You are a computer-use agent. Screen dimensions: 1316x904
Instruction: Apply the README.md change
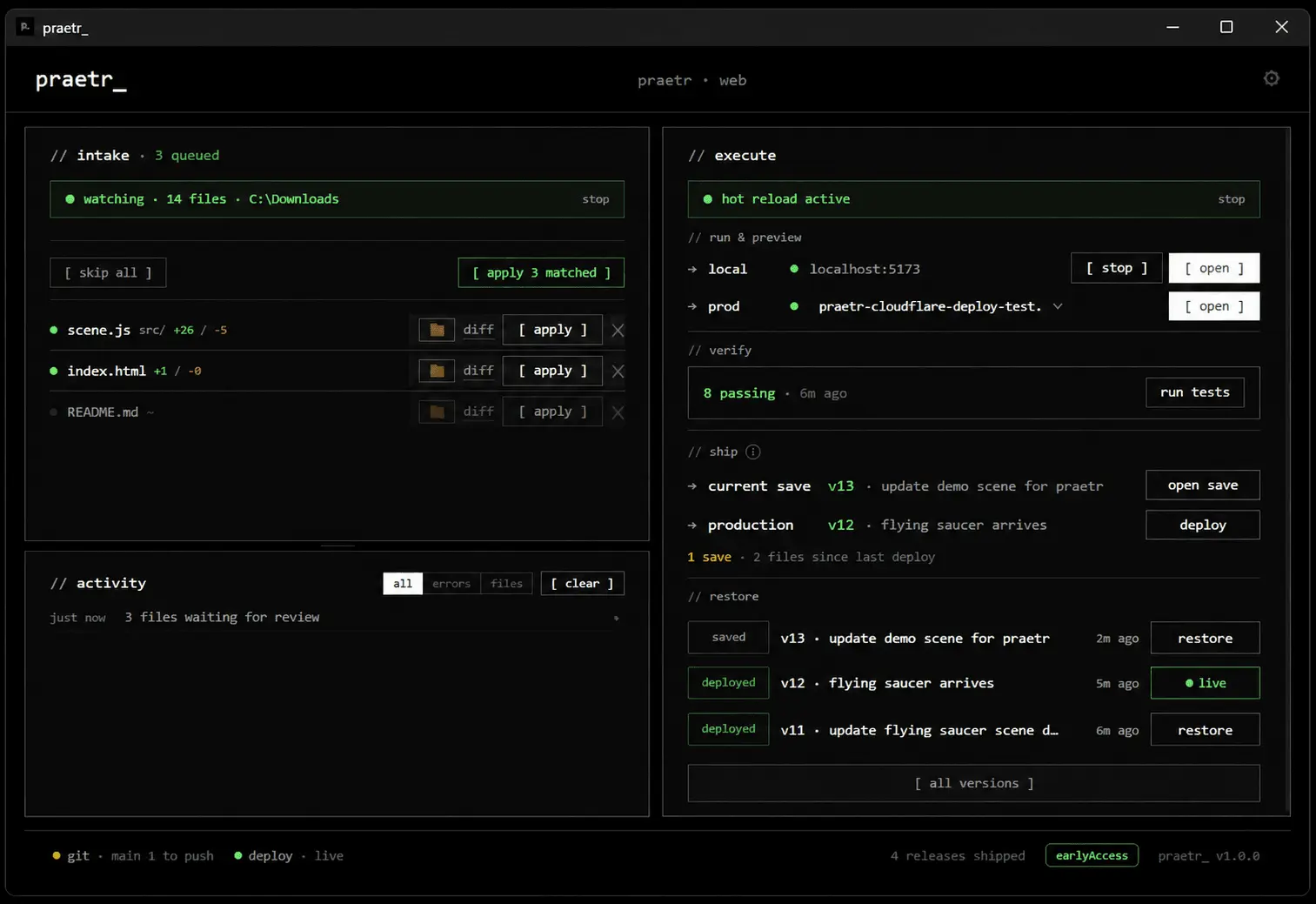pos(552,412)
